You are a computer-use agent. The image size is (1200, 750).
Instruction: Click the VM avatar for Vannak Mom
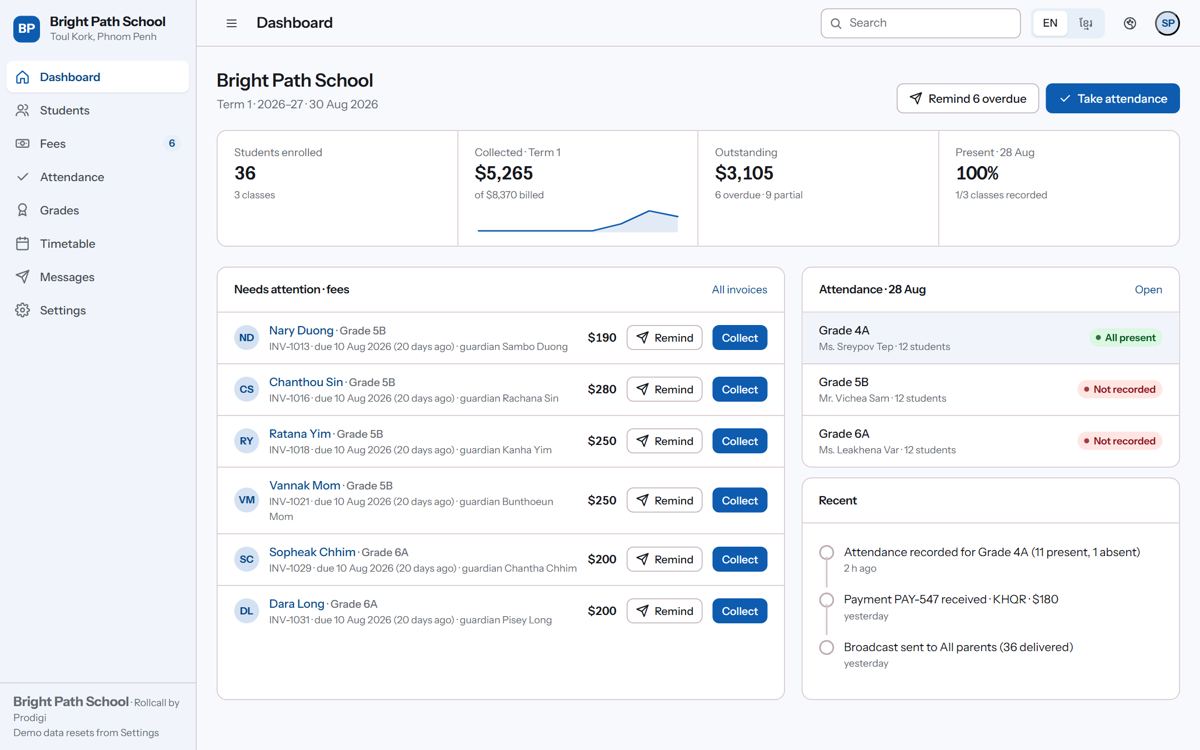[246, 500]
